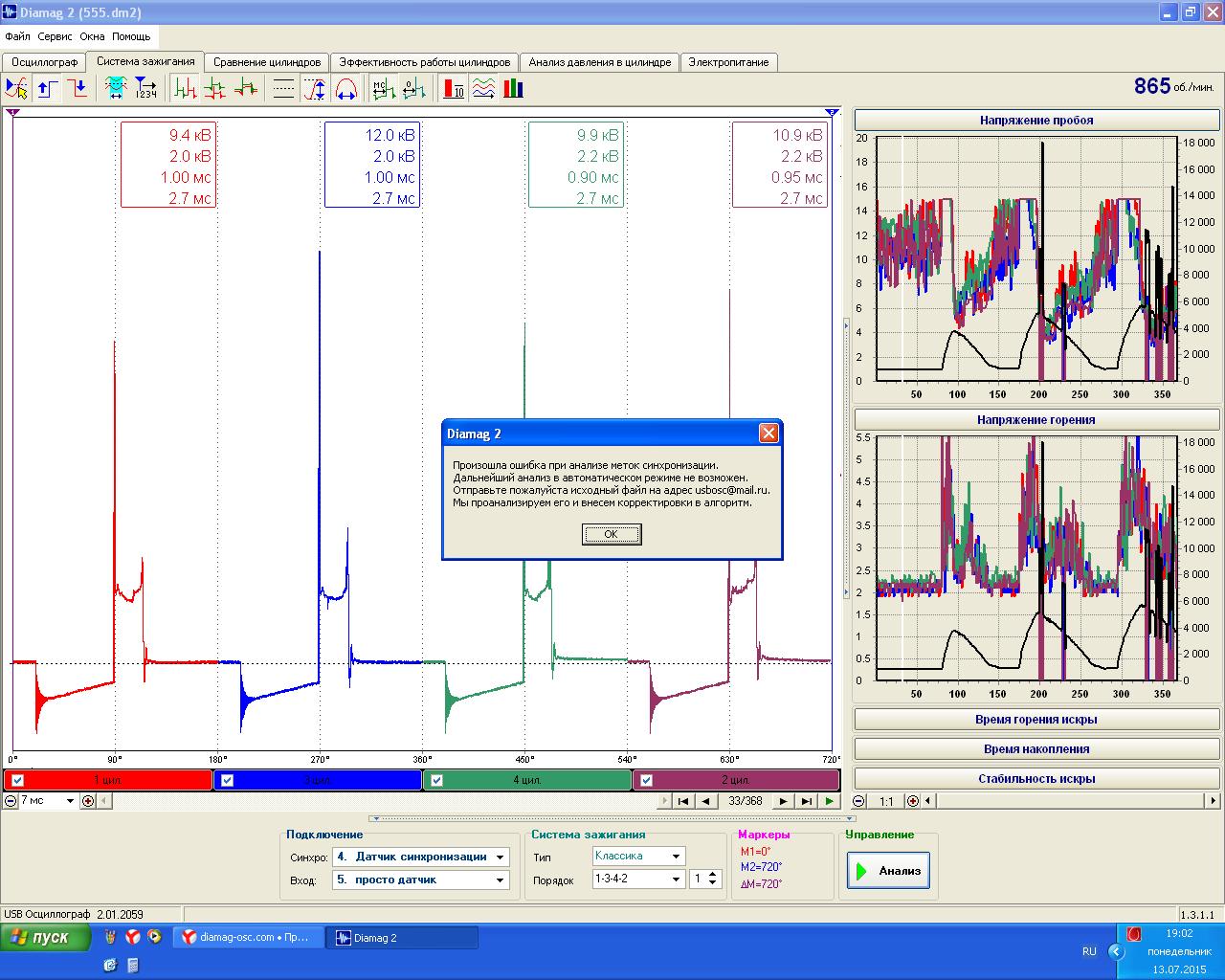This screenshot has width=1225, height=980.
Task: Zoom in the right graphs panel
Action: (913, 801)
